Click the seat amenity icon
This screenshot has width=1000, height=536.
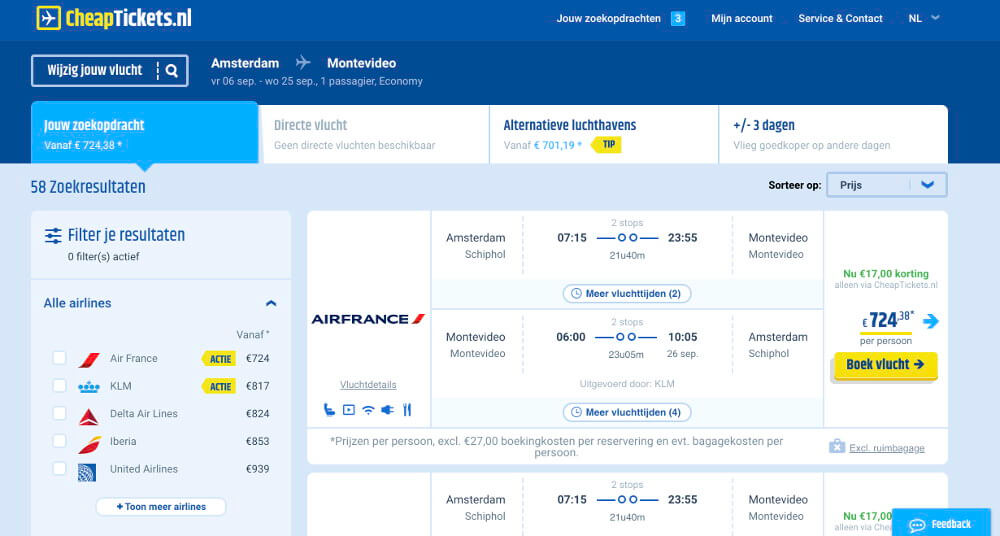click(329, 410)
